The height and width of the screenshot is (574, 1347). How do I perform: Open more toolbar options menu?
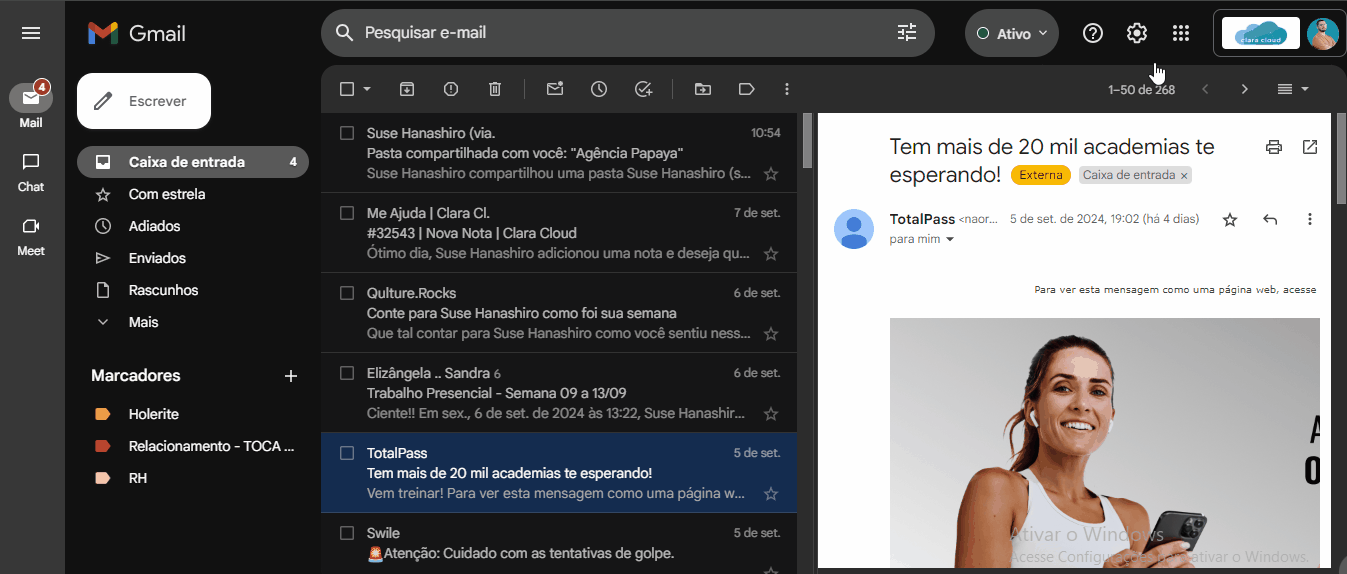[x=787, y=89]
